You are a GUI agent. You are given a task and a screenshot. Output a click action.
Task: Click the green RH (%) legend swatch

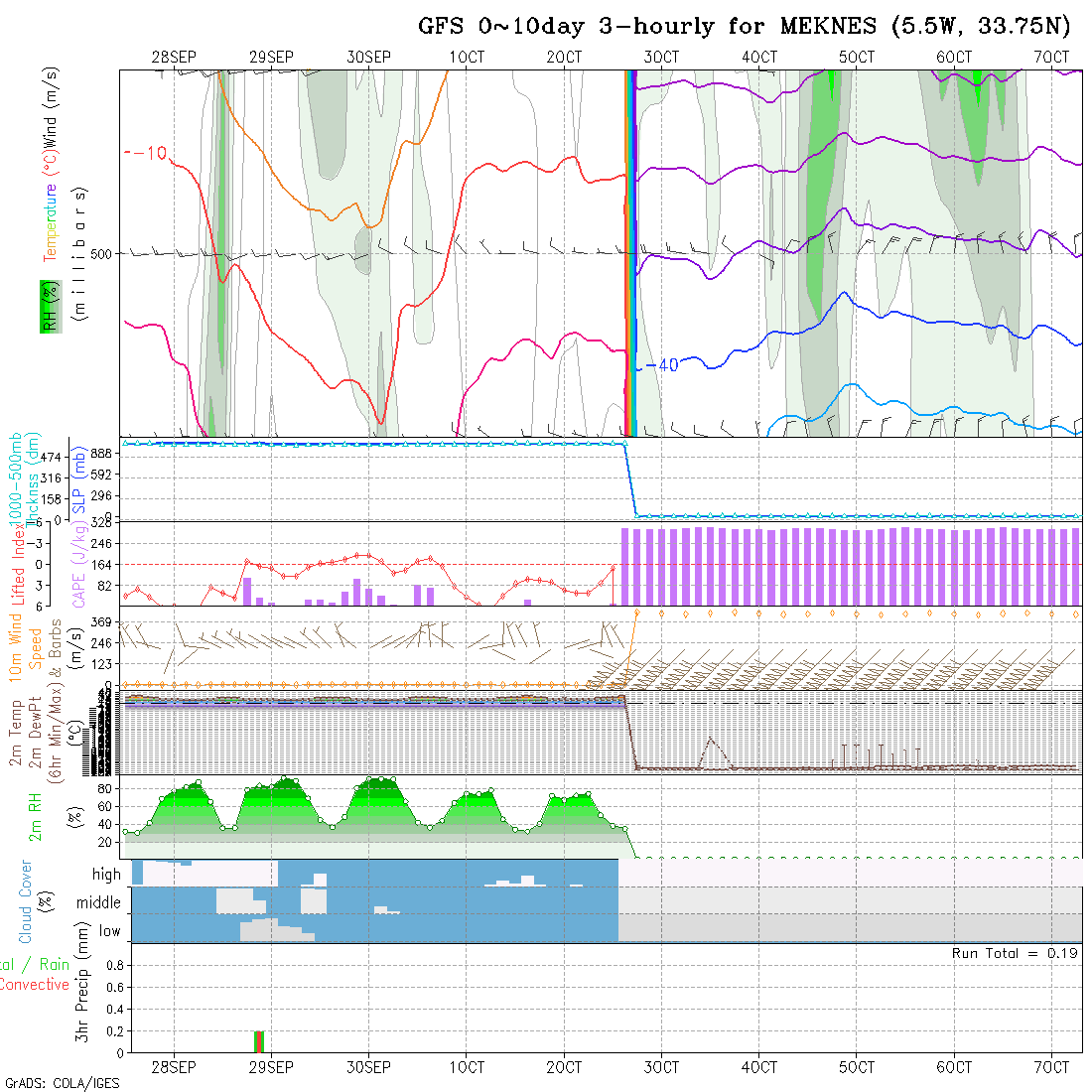47,306
